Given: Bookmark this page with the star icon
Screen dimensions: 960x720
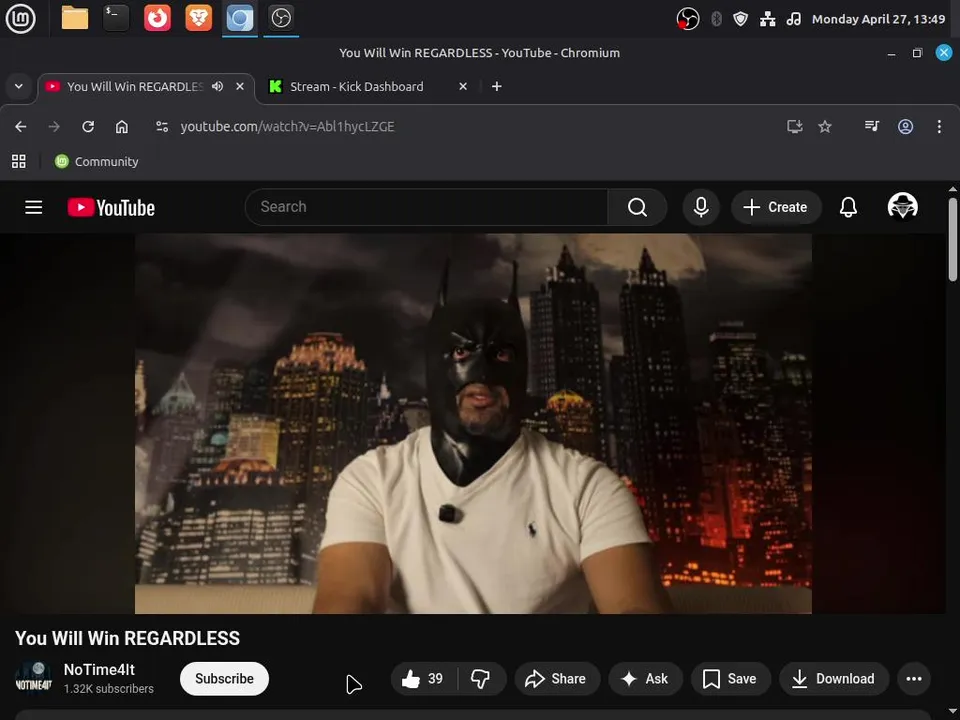Looking at the screenshot, I should [x=825, y=127].
